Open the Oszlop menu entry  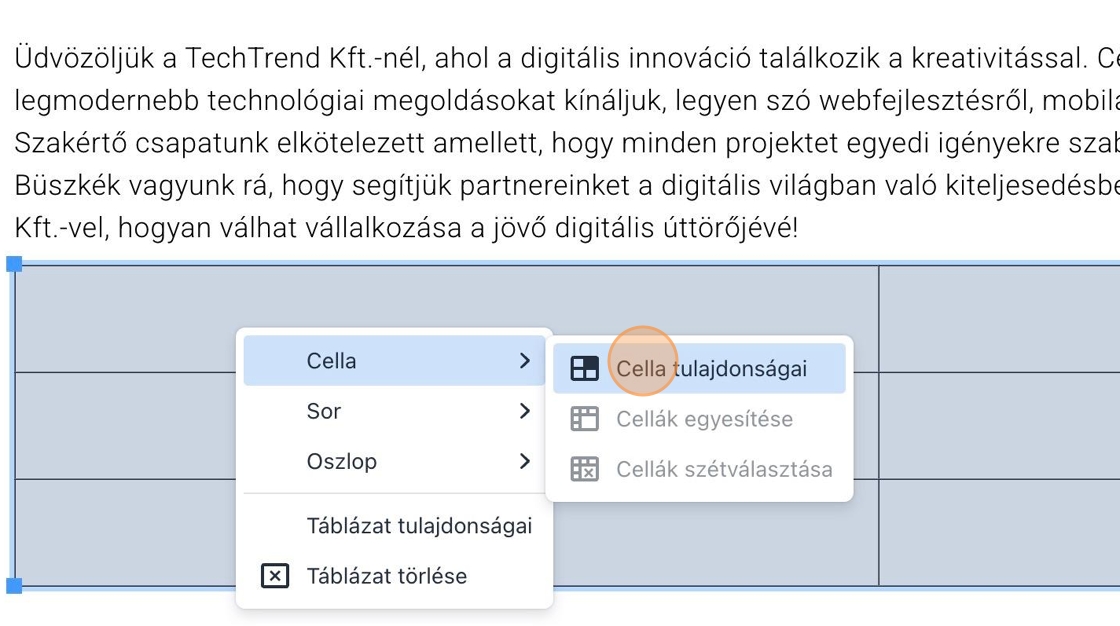(x=341, y=461)
